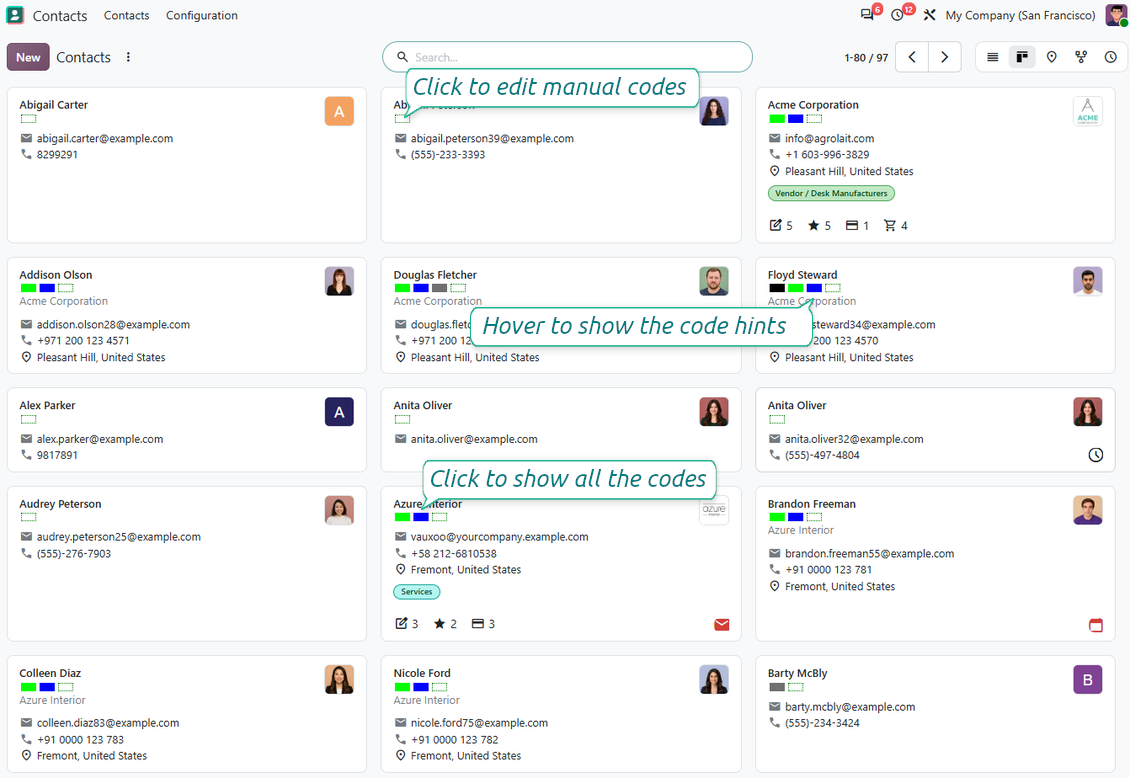Open the Contacts actions kebab menu
Image resolution: width=1130 pixels, height=778 pixels.
[128, 57]
